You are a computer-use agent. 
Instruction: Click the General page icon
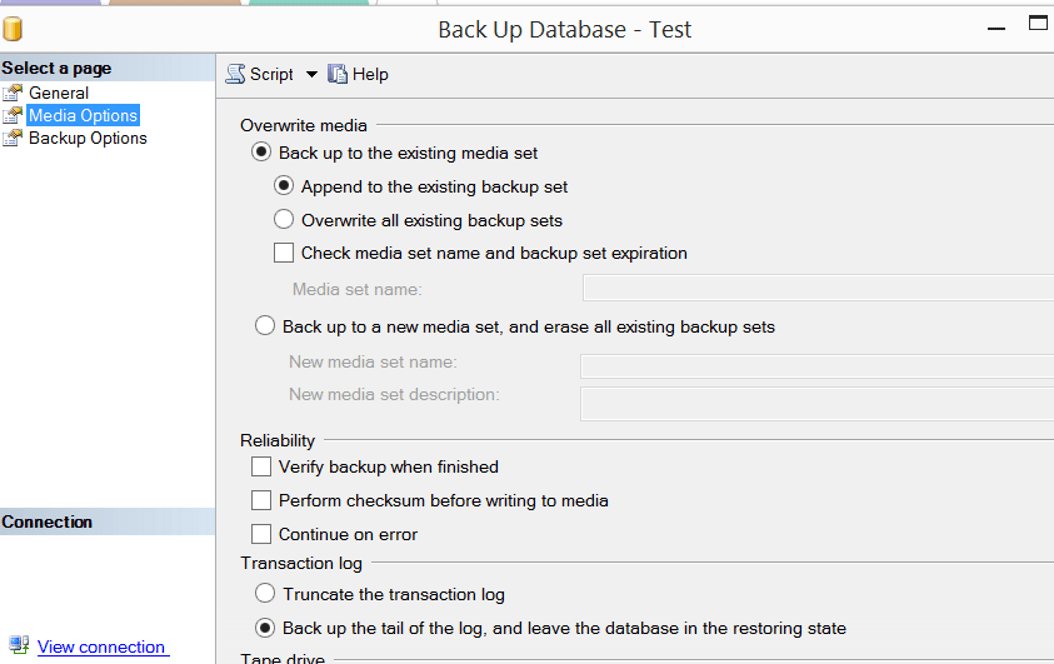pos(13,93)
